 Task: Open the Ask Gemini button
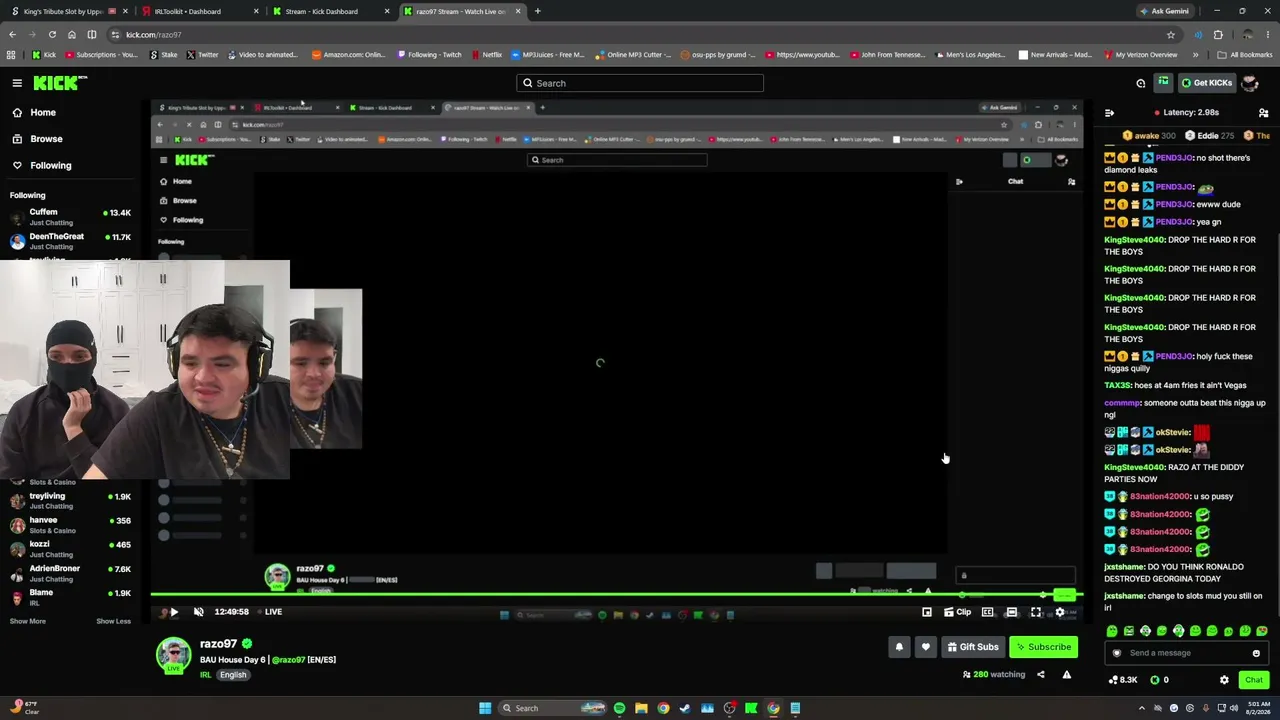coord(1164,11)
